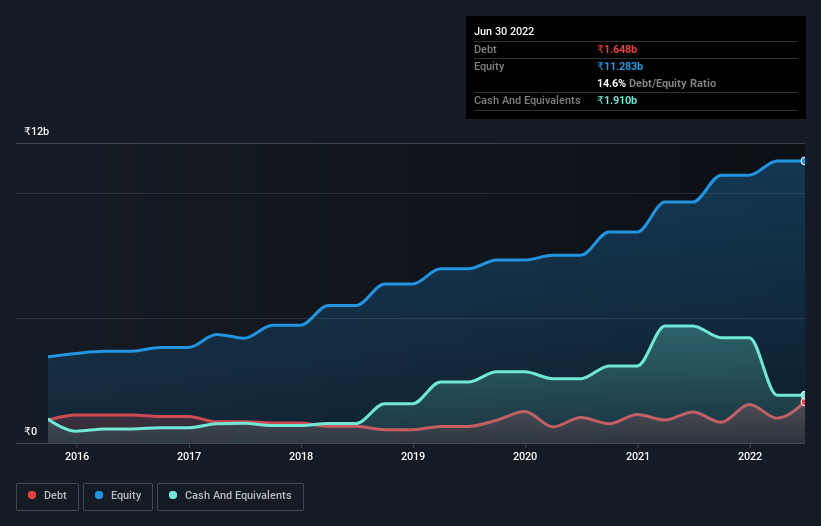The height and width of the screenshot is (526, 821).
Task: Click the 2020 x-axis label
Action: [x=525, y=456]
